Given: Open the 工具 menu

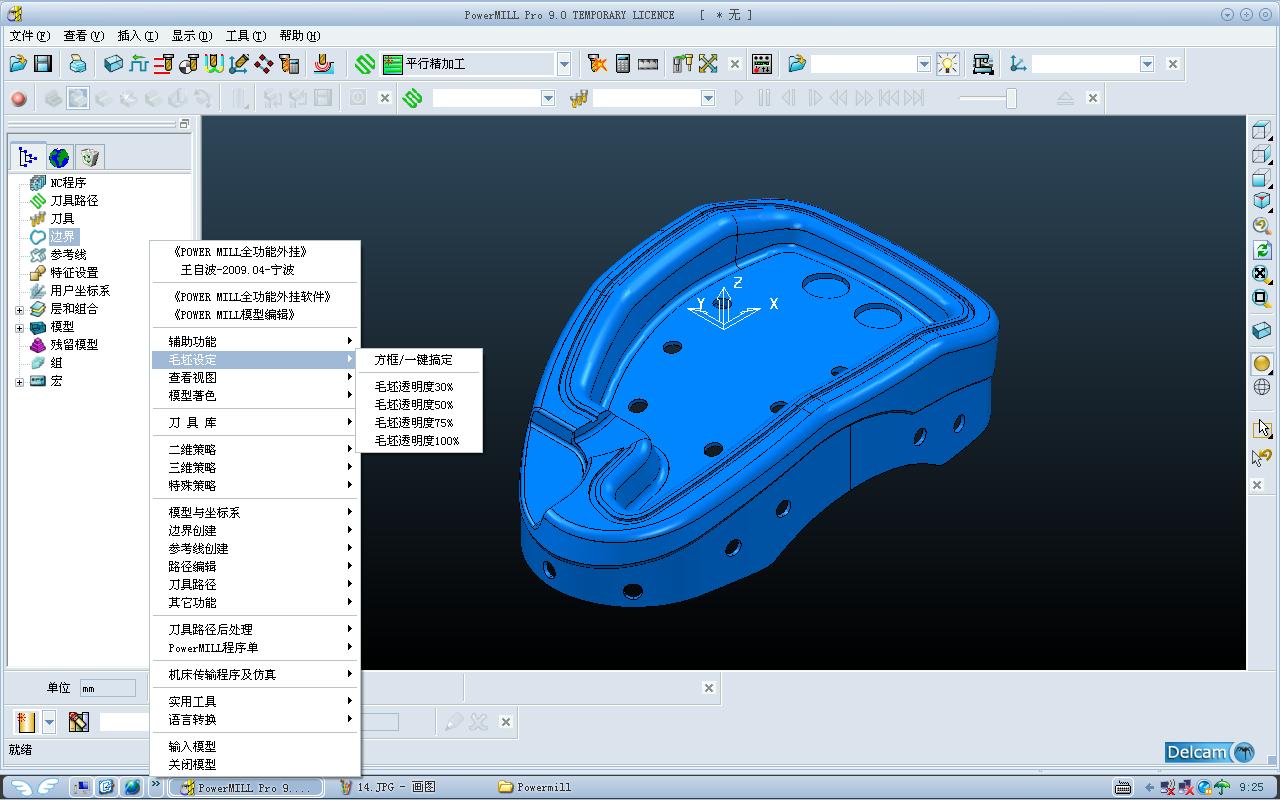Looking at the screenshot, I should (x=245, y=36).
